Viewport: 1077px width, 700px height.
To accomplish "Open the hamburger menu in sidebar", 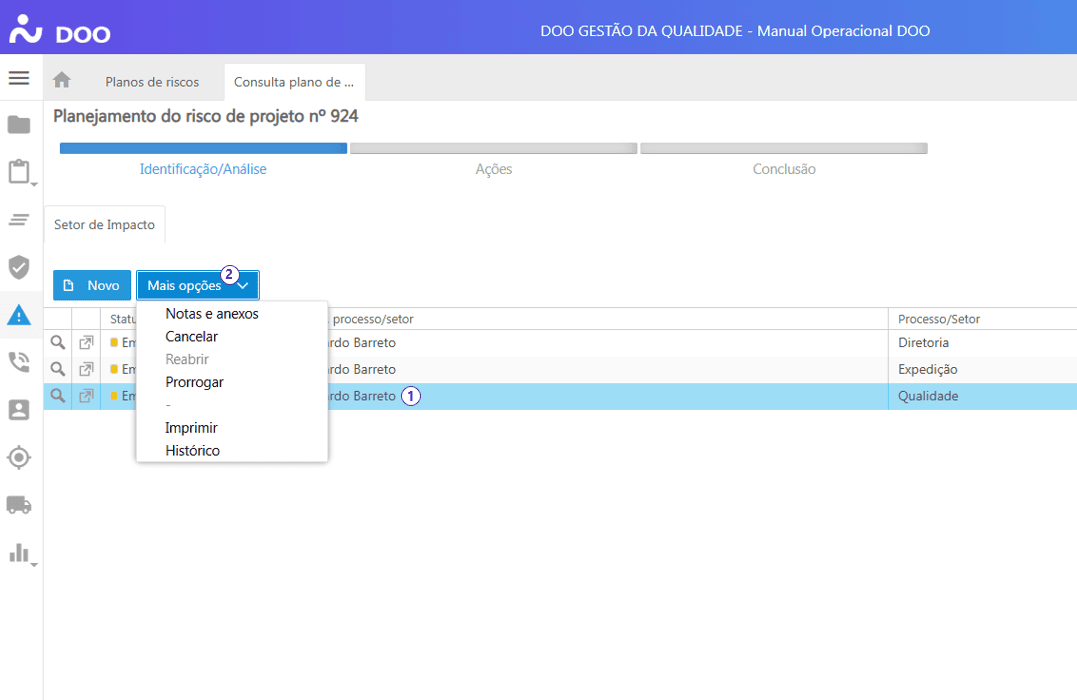I will coord(19,78).
